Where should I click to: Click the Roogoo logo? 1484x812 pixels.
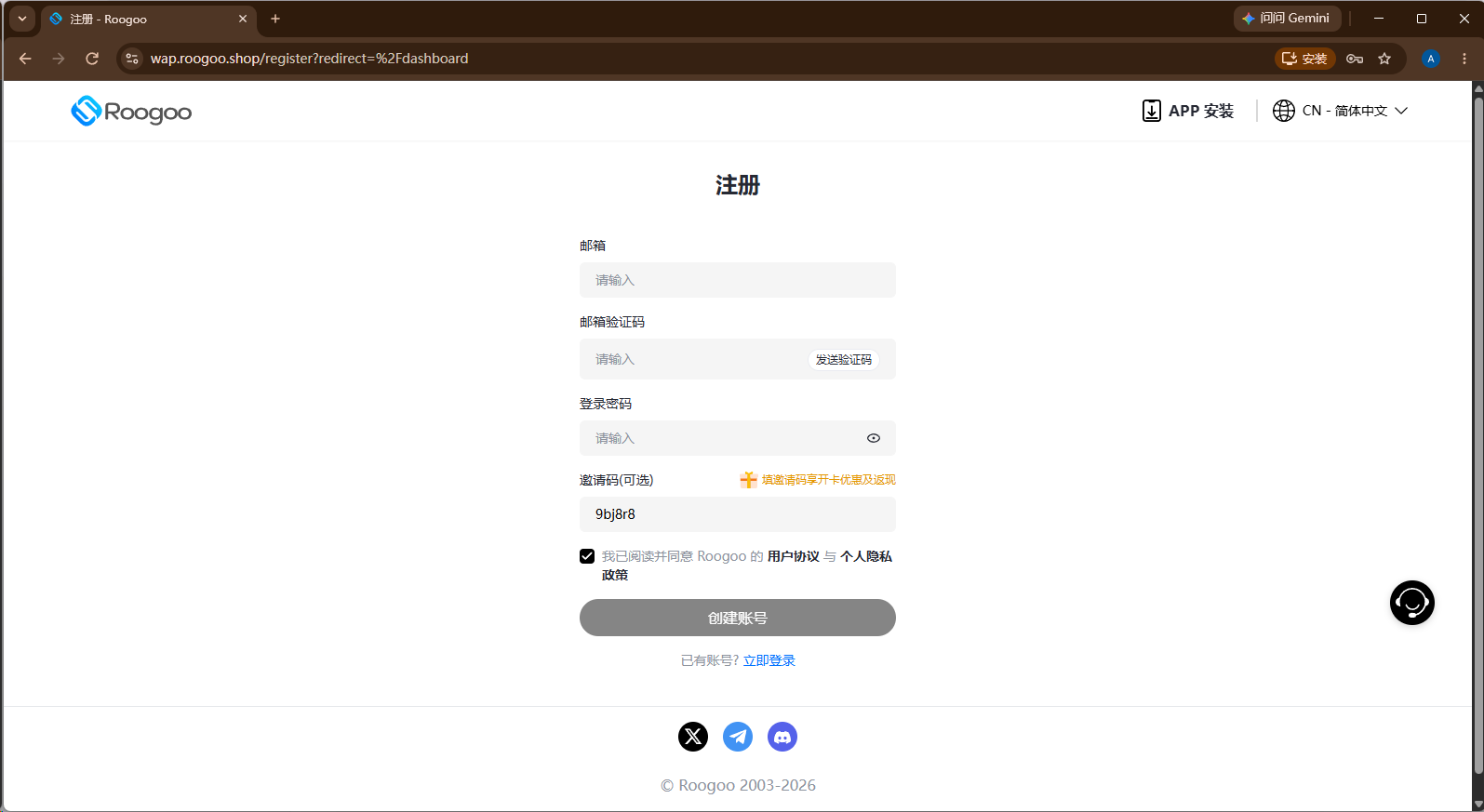click(131, 112)
